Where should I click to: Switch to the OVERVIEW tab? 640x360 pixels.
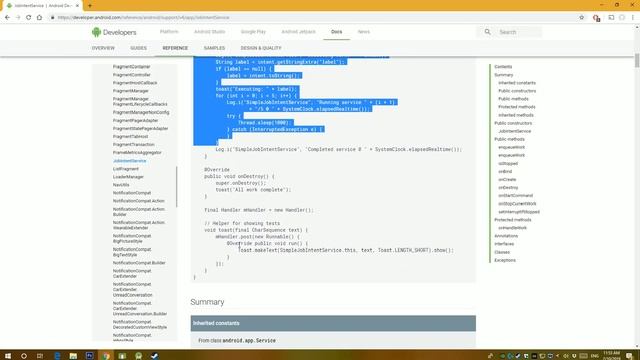point(103,48)
